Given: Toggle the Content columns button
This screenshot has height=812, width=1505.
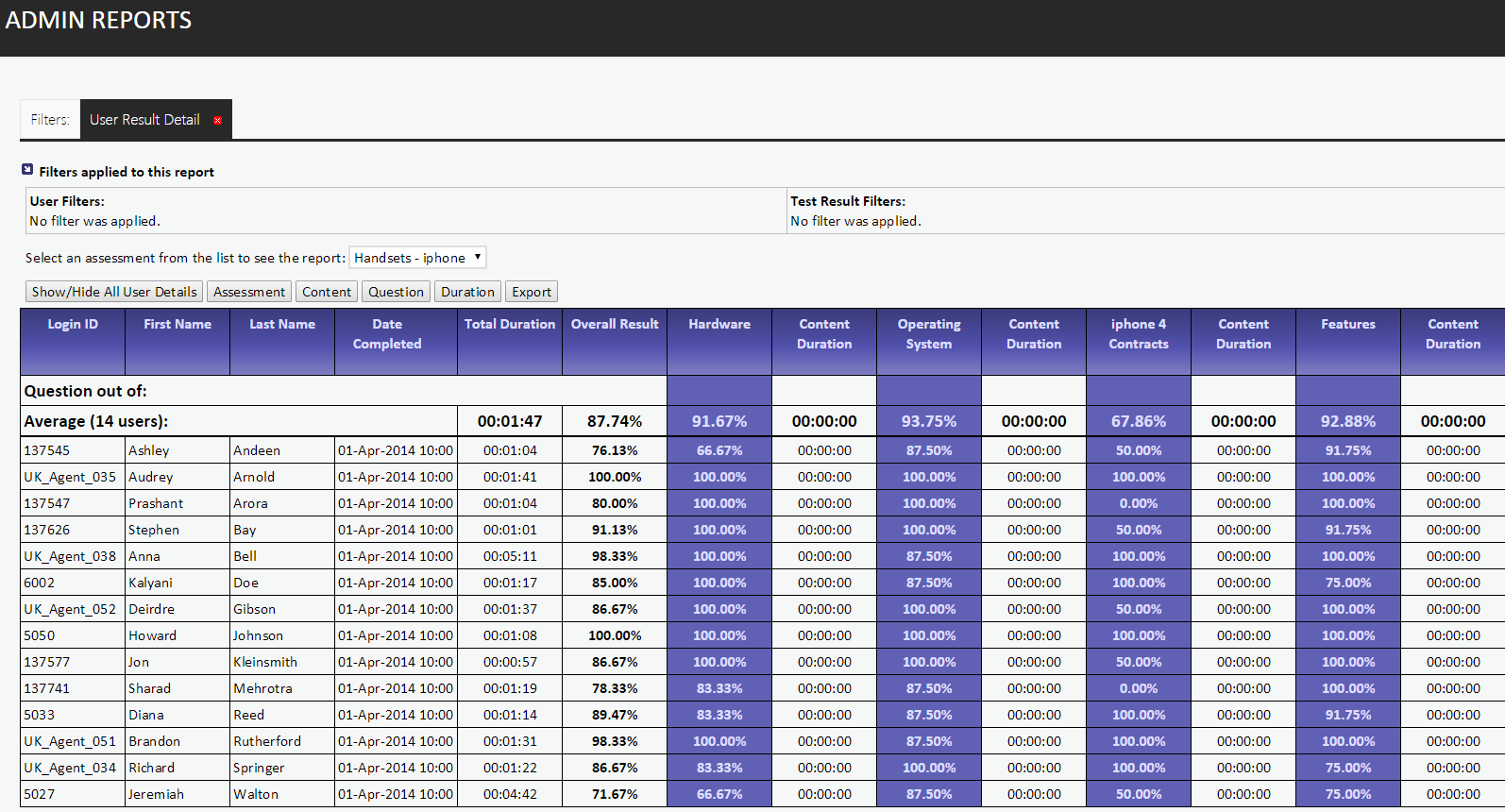Looking at the screenshot, I should (327, 292).
